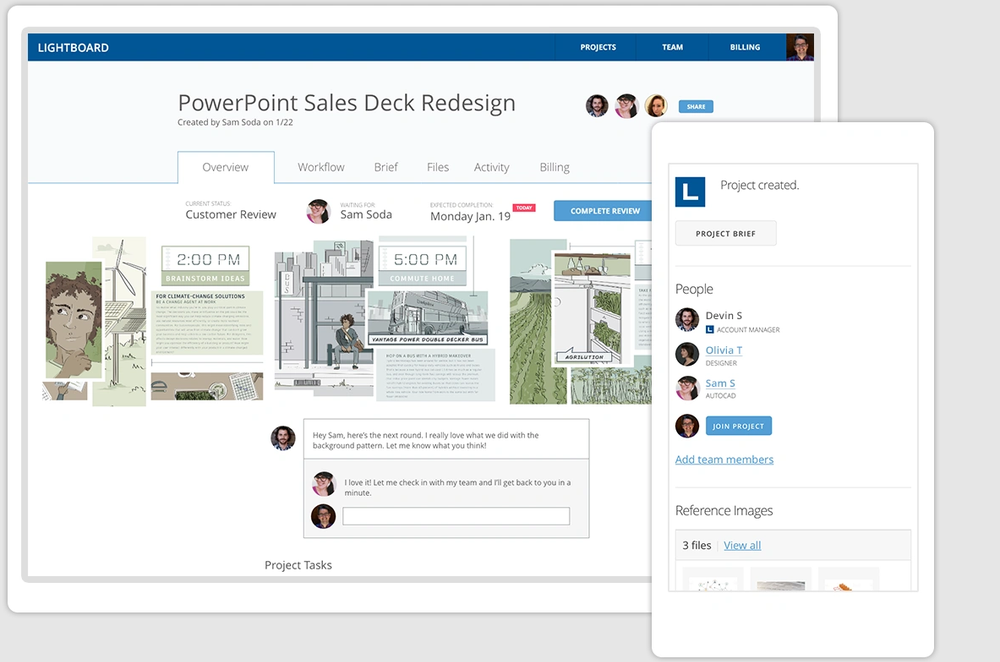
Task: Switch to the Files tab
Action: (x=438, y=167)
